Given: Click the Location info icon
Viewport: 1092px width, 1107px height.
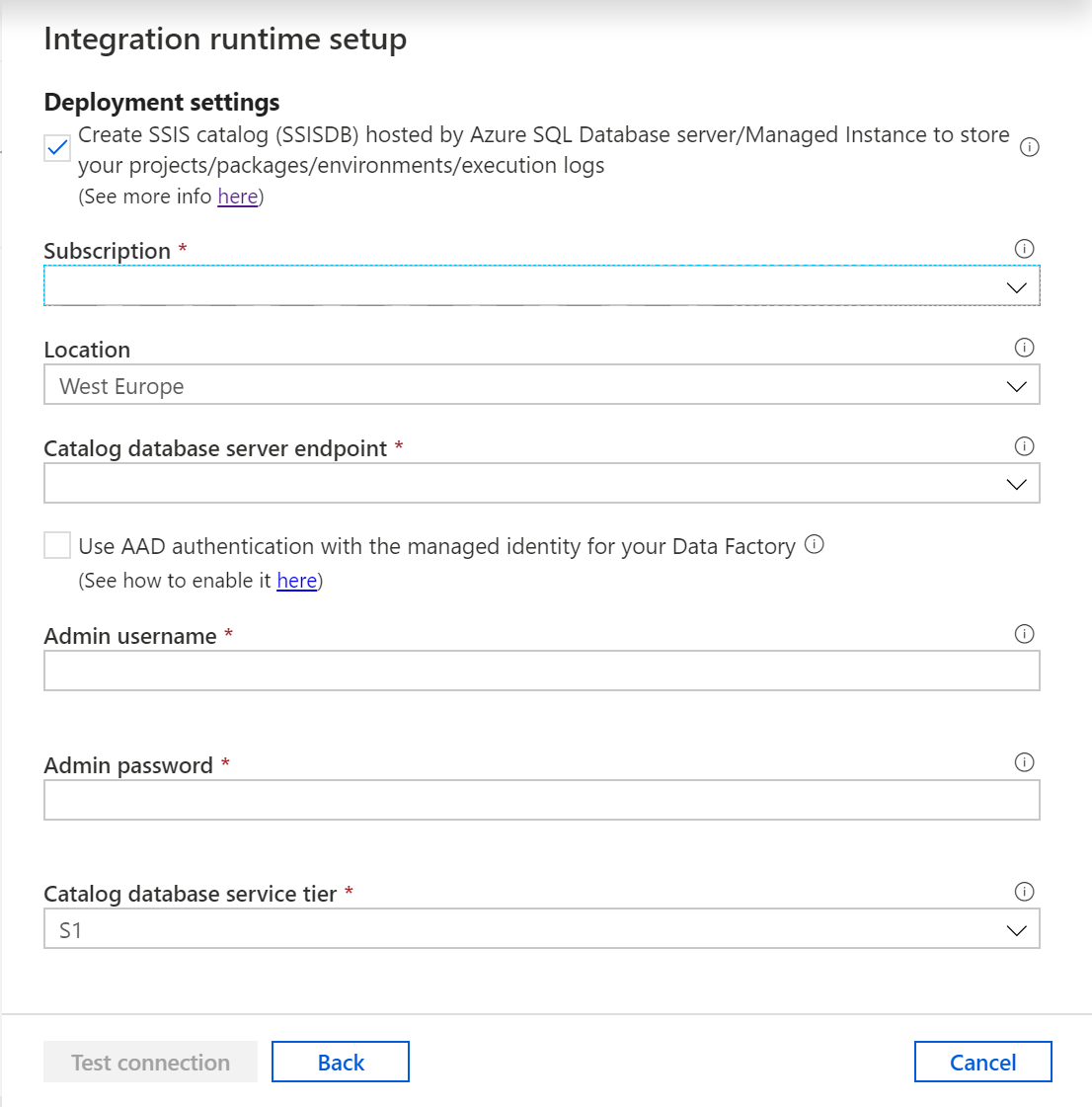Looking at the screenshot, I should pos(1024,348).
